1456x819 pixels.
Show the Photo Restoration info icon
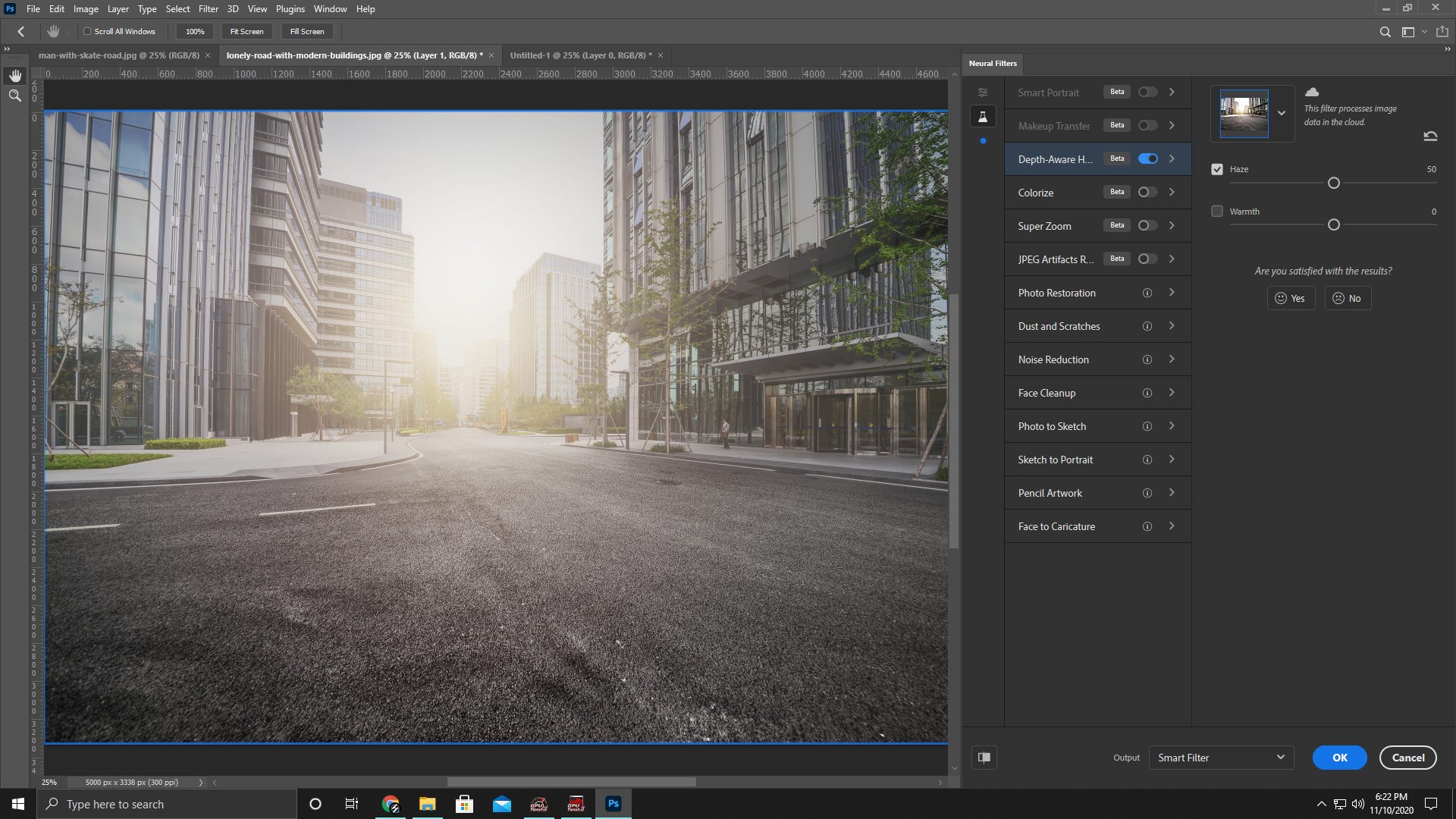pyautogui.click(x=1147, y=293)
